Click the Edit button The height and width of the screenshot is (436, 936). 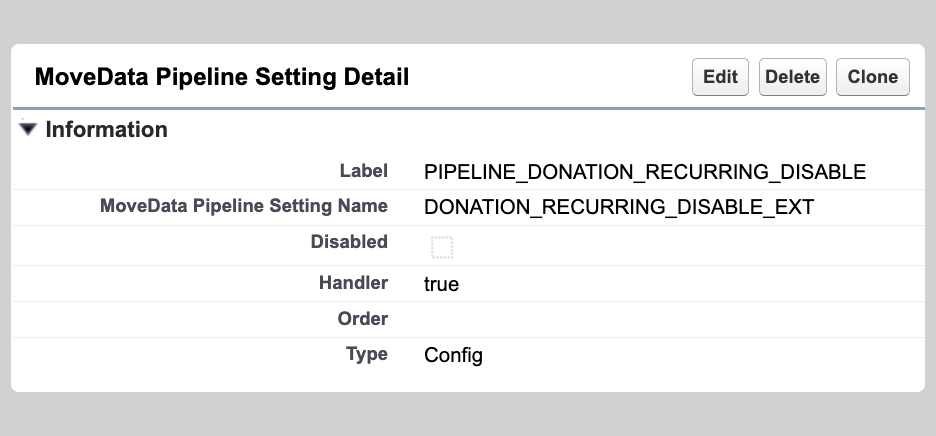[x=720, y=77]
